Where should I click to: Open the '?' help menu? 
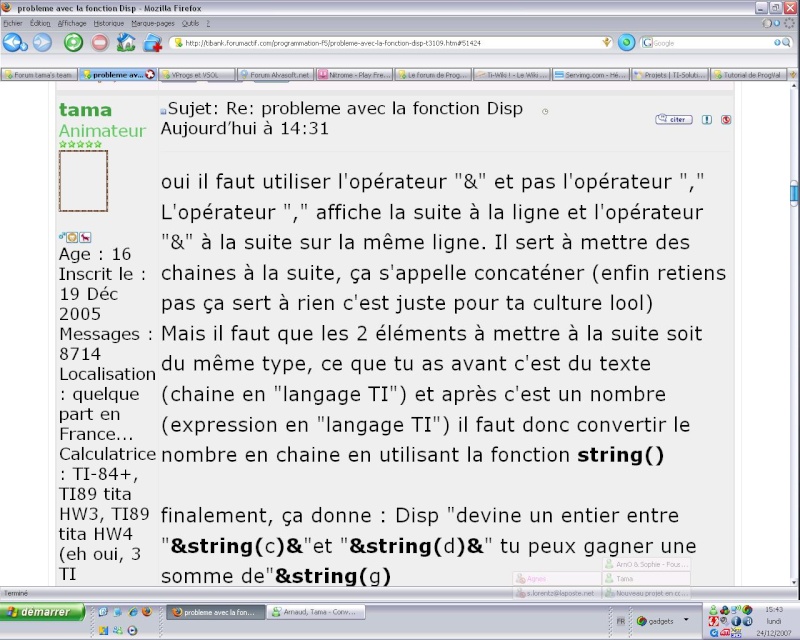click(x=208, y=23)
